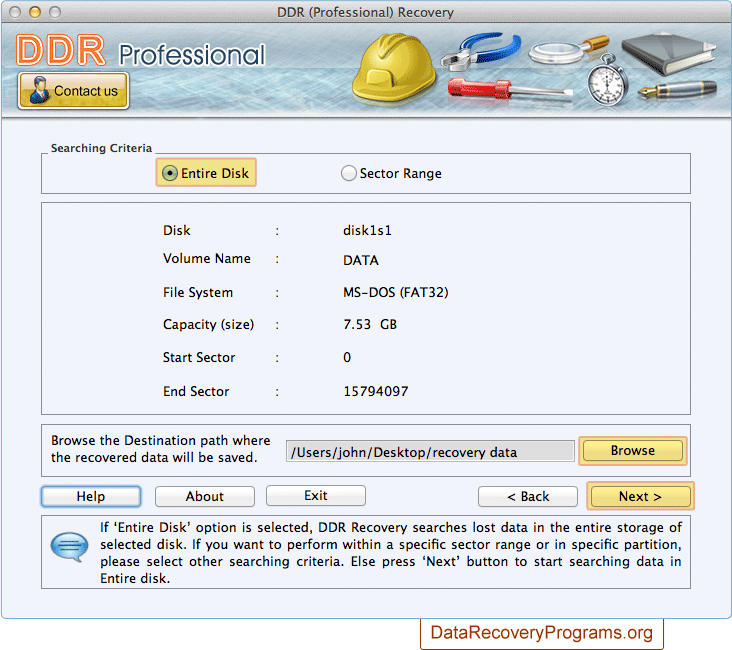
Task: Click the Capacity (size) label
Action: 208,324
